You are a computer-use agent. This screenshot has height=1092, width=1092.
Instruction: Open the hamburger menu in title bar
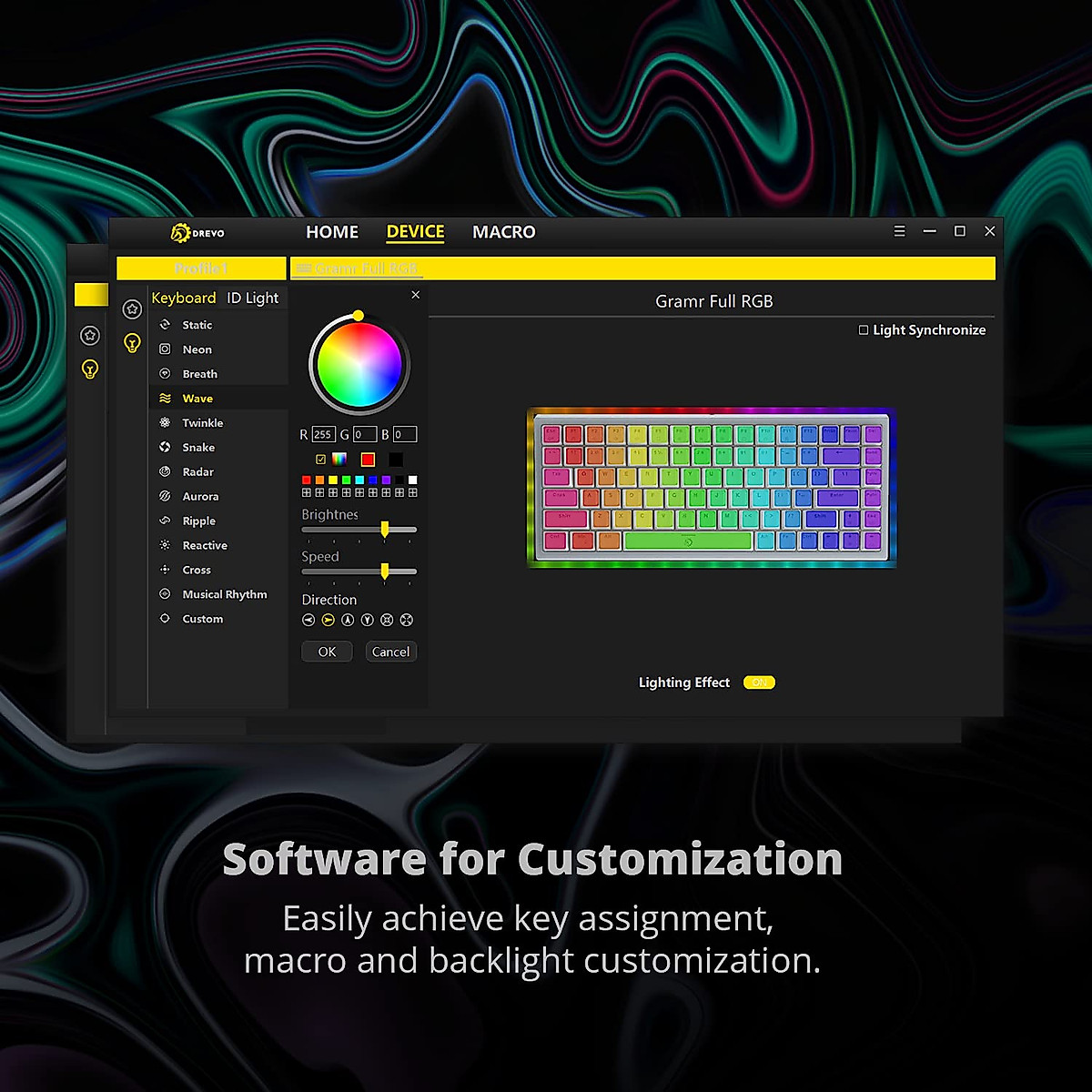(899, 232)
